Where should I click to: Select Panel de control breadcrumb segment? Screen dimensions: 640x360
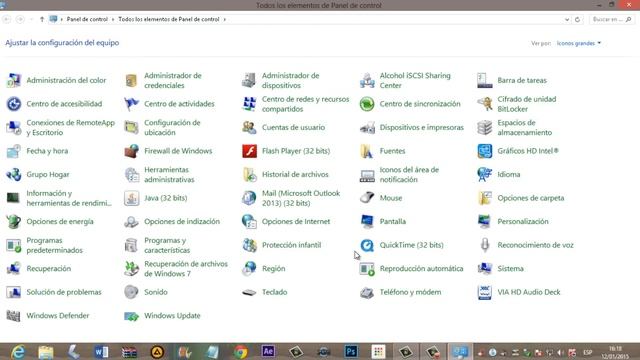pos(87,19)
